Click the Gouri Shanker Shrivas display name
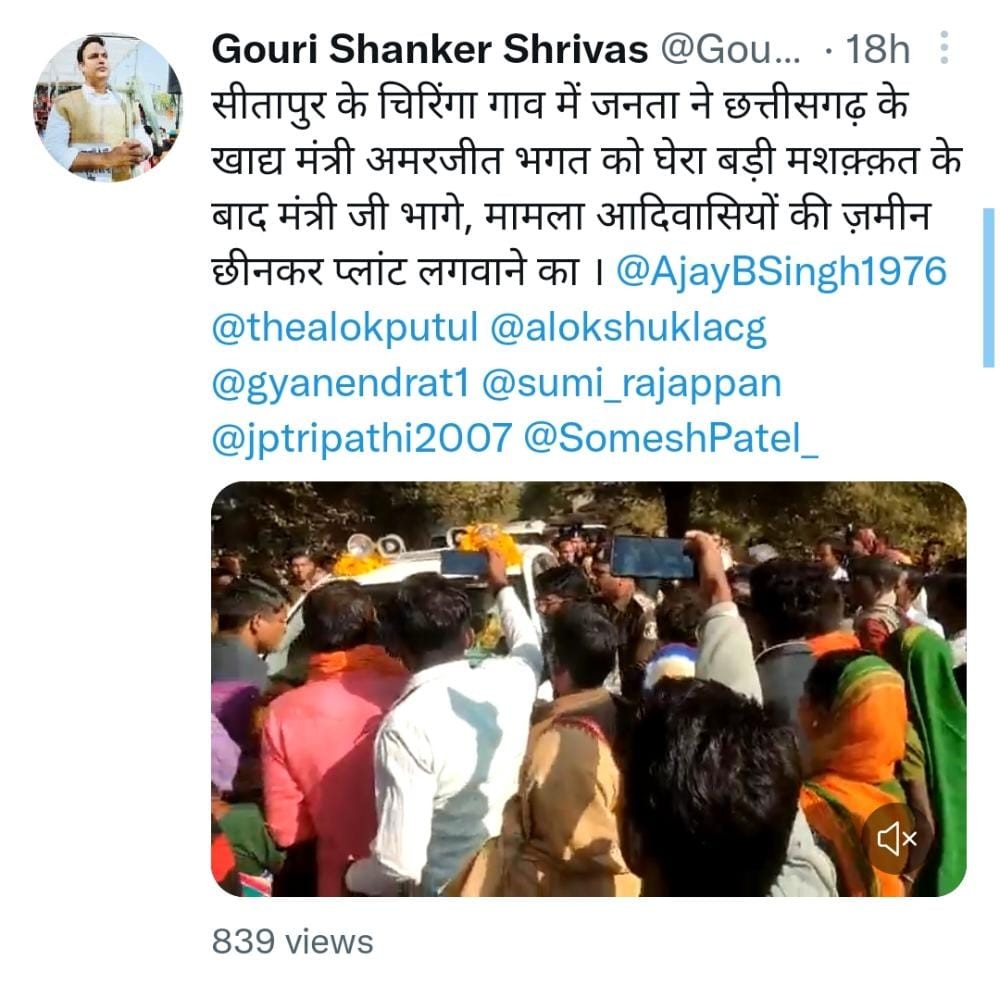Viewport: 1000px width, 985px height. click(x=430, y=49)
